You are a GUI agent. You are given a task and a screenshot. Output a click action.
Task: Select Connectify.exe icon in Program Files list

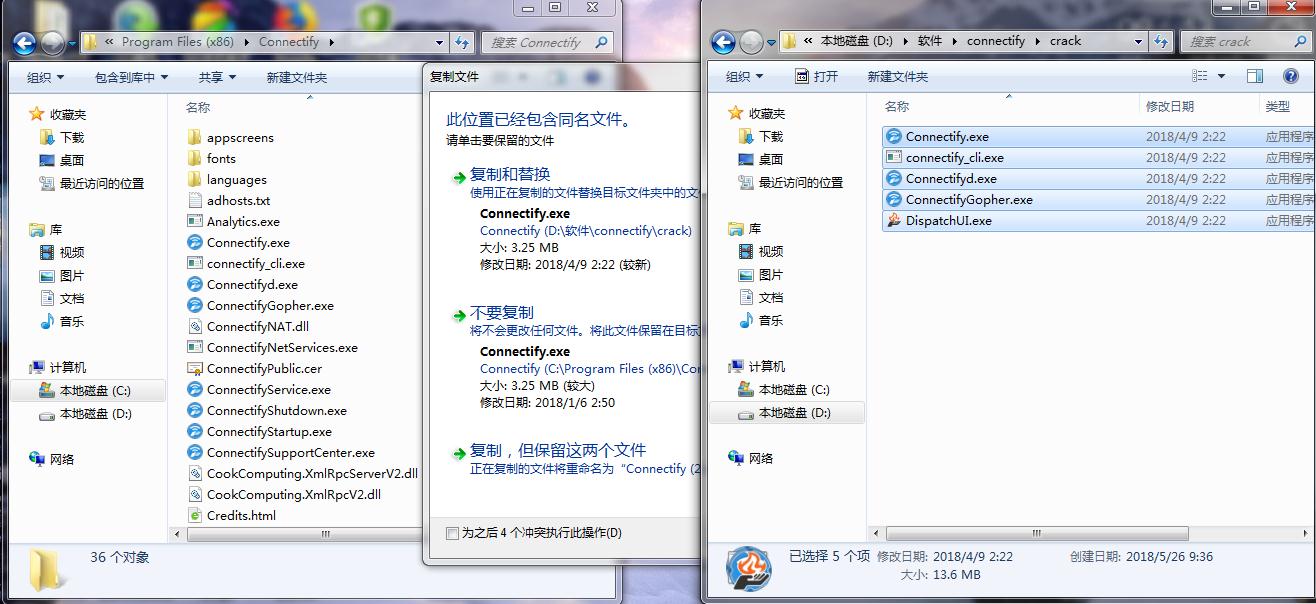coord(195,243)
